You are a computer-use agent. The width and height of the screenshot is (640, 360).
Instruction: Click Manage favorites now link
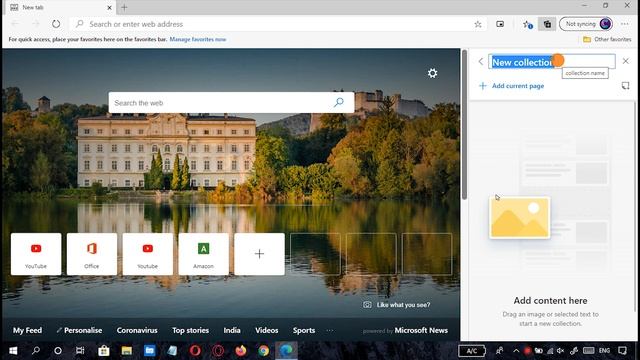pyautogui.click(x=198, y=39)
